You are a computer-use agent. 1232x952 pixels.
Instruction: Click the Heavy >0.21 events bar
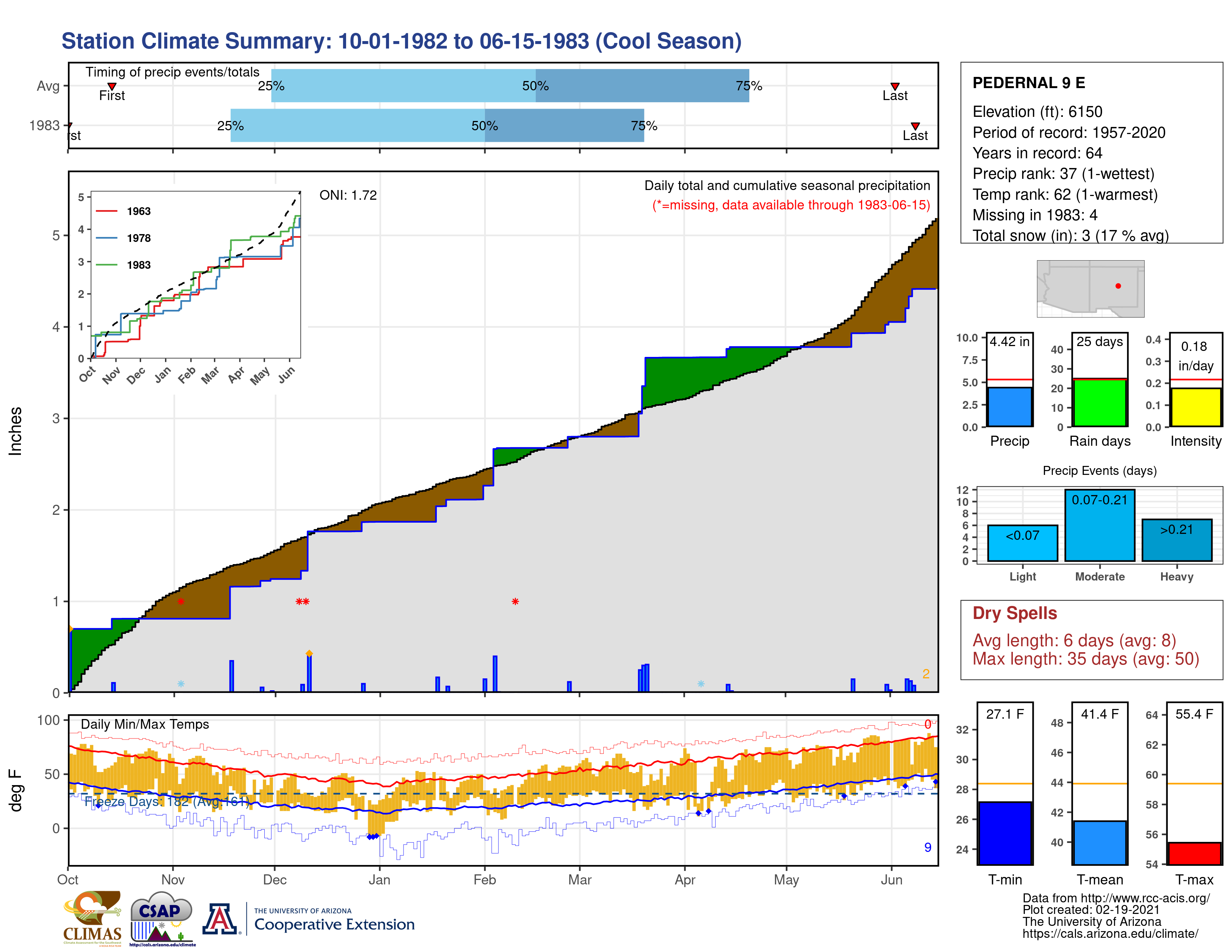(1177, 540)
